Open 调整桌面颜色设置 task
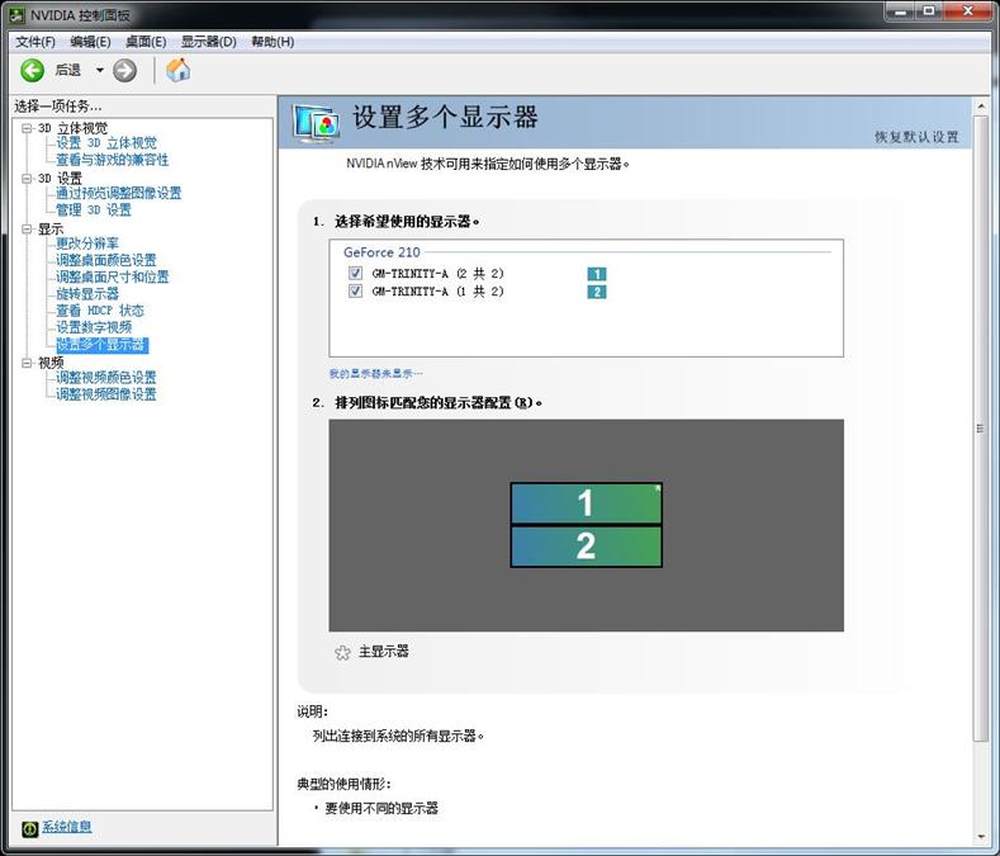The height and width of the screenshot is (856, 1000). (107, 260)
